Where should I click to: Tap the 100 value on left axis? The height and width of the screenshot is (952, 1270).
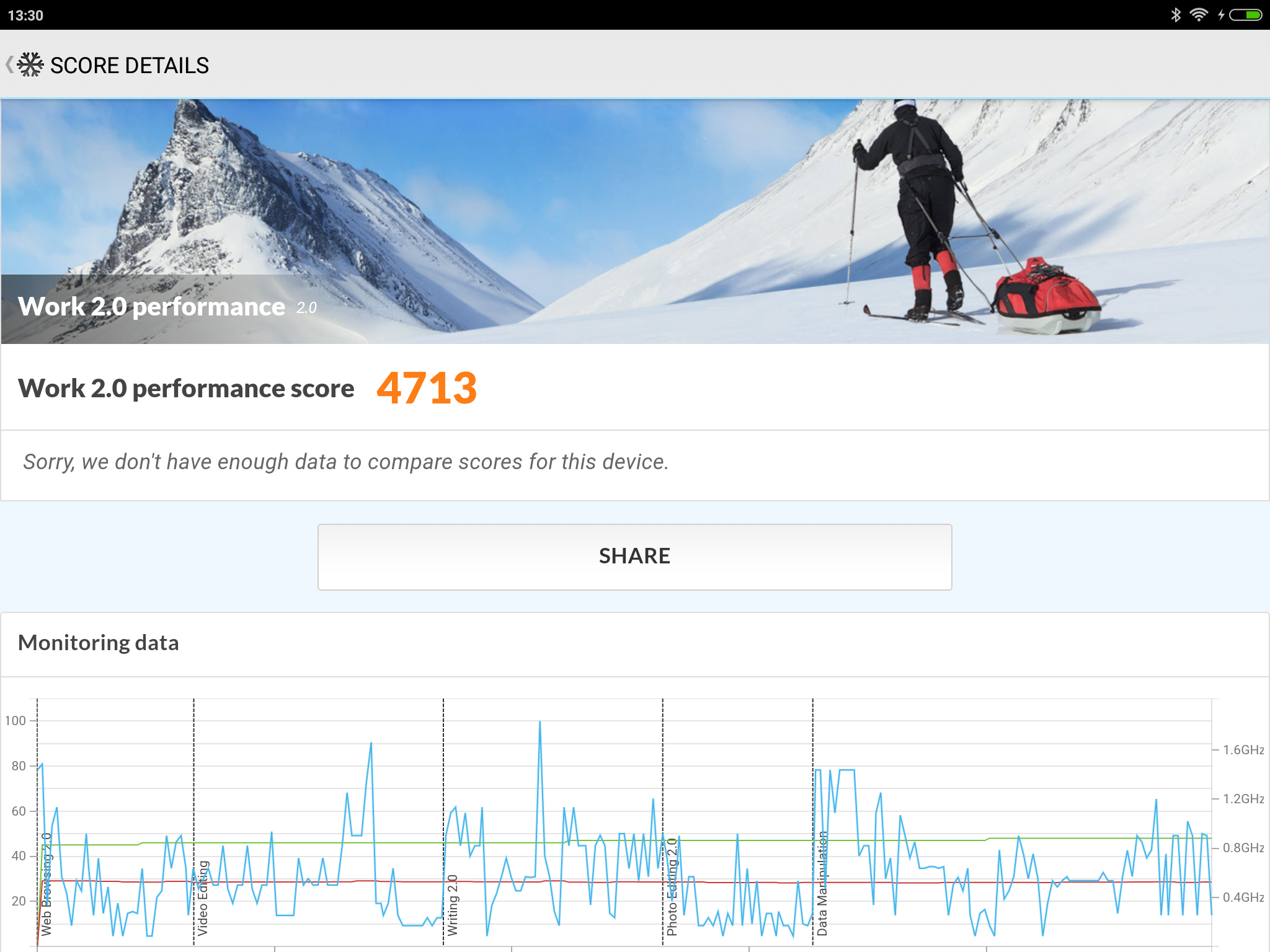click(x=16, y=721)
